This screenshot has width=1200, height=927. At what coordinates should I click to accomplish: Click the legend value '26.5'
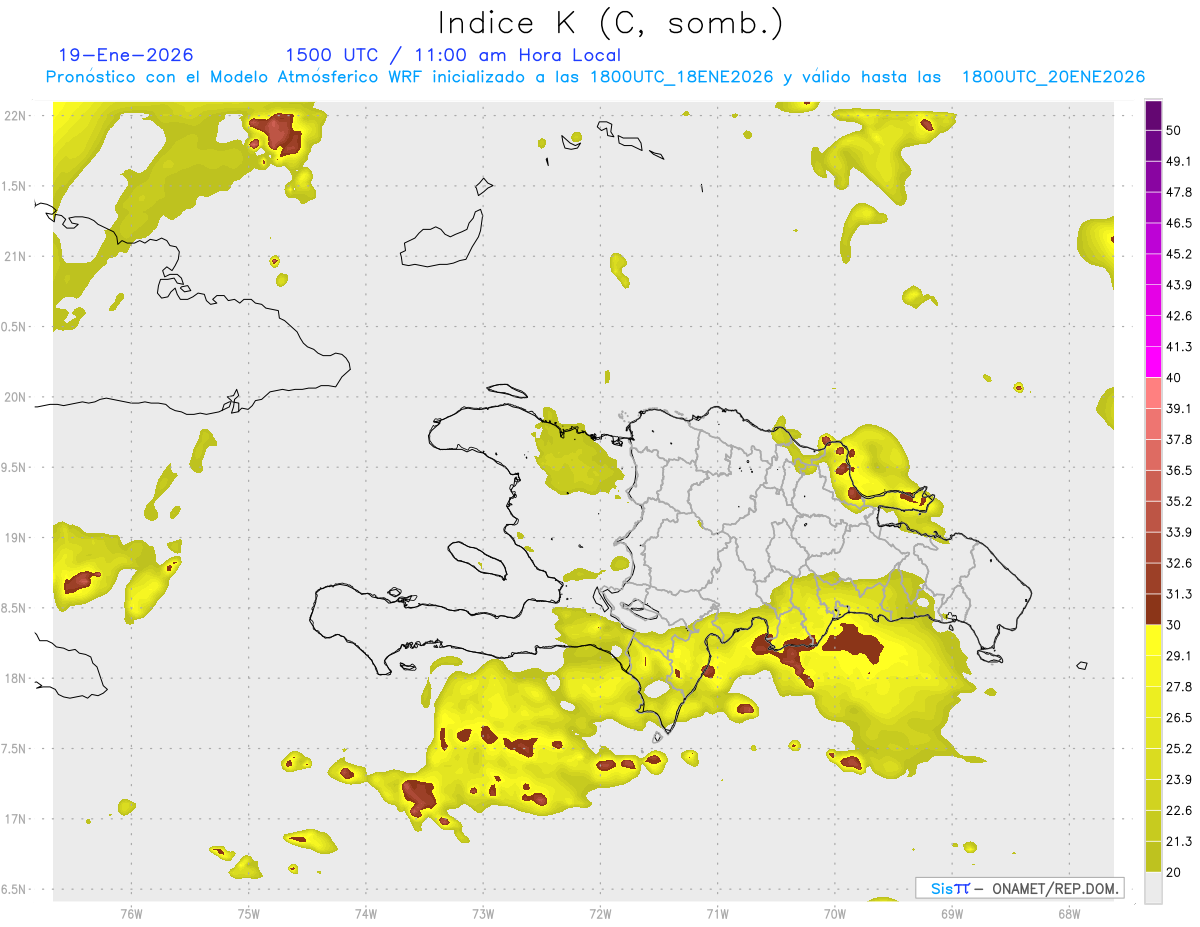[x=1179, y=718]
